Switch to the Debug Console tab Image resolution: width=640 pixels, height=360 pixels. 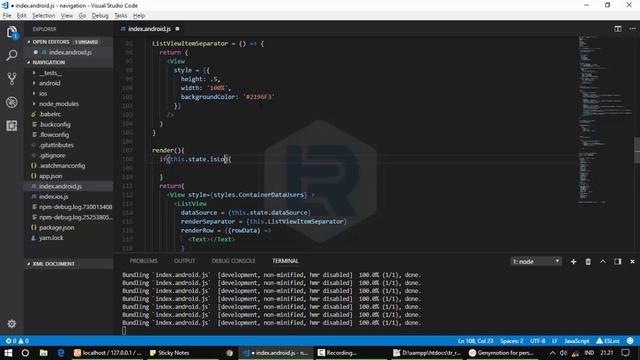(x=233, y=261)
